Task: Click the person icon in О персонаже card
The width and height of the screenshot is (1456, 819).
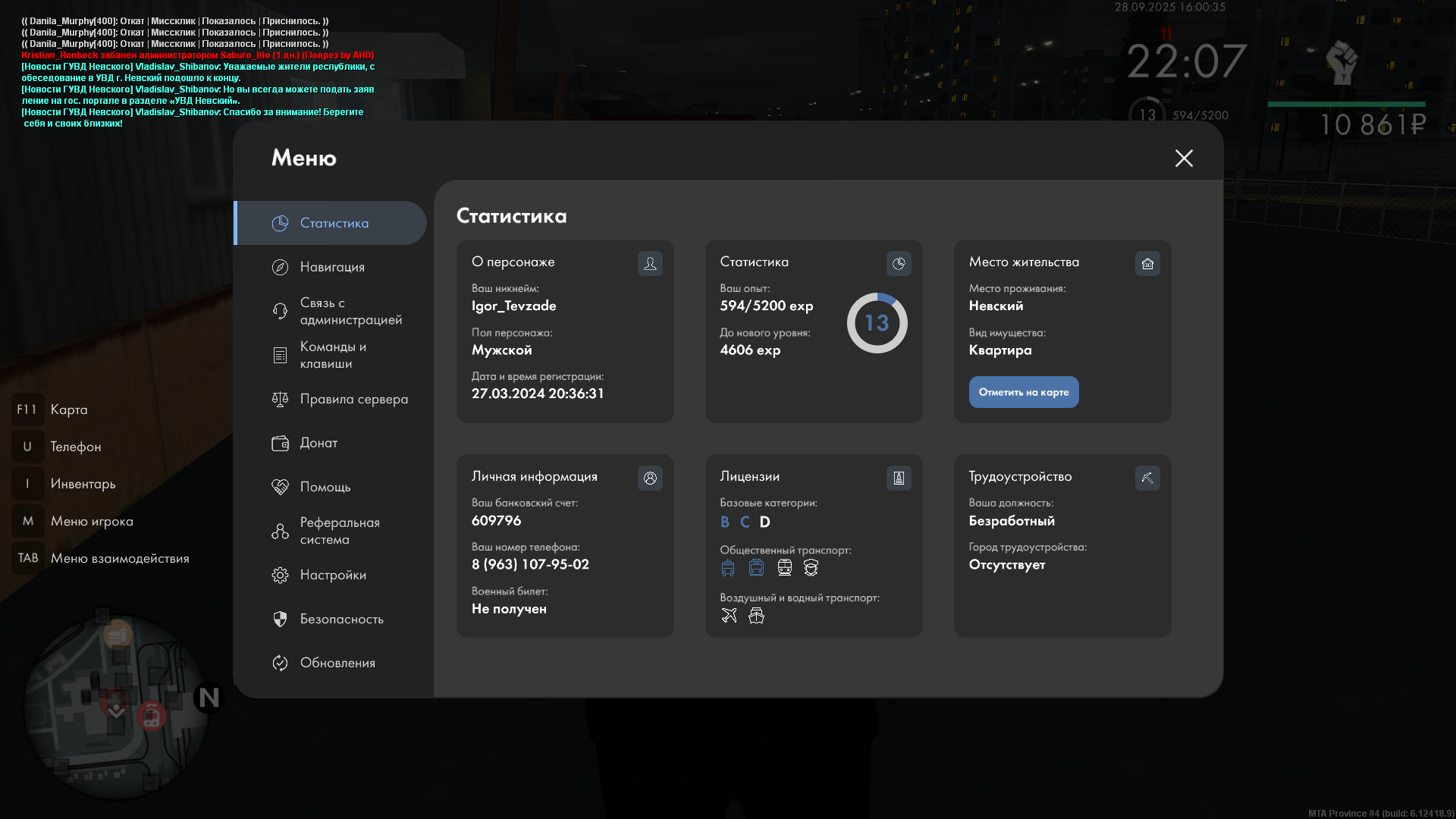Action: pyautogui.click(x=650, y=263)
